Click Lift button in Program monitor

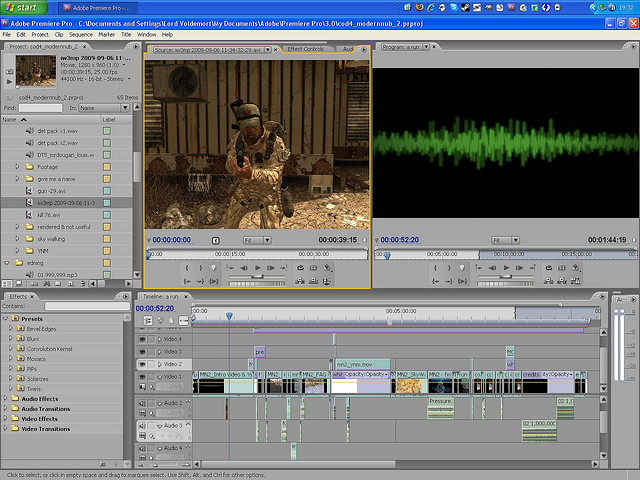pos(549,281)
